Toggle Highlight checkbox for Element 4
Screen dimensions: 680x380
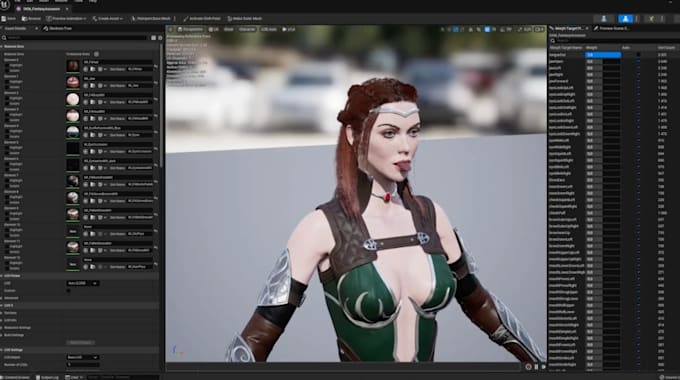click(7, 131)
